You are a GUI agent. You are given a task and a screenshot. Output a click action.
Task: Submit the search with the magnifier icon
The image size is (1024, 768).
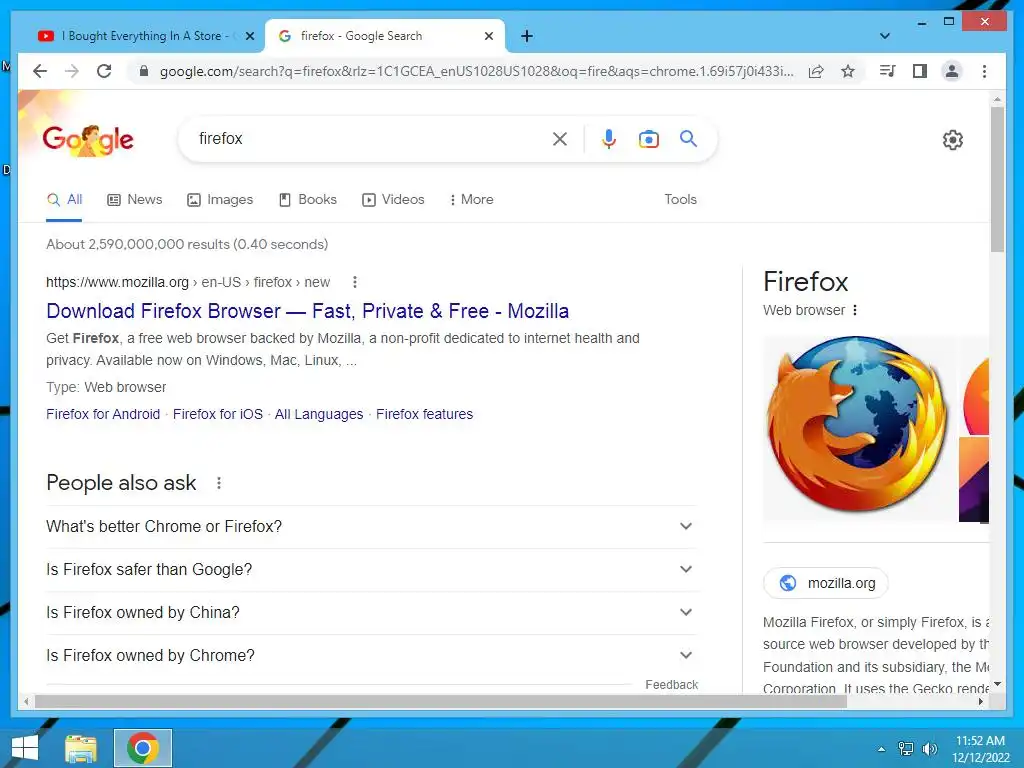pyautogui.click(x=688, y=138)
